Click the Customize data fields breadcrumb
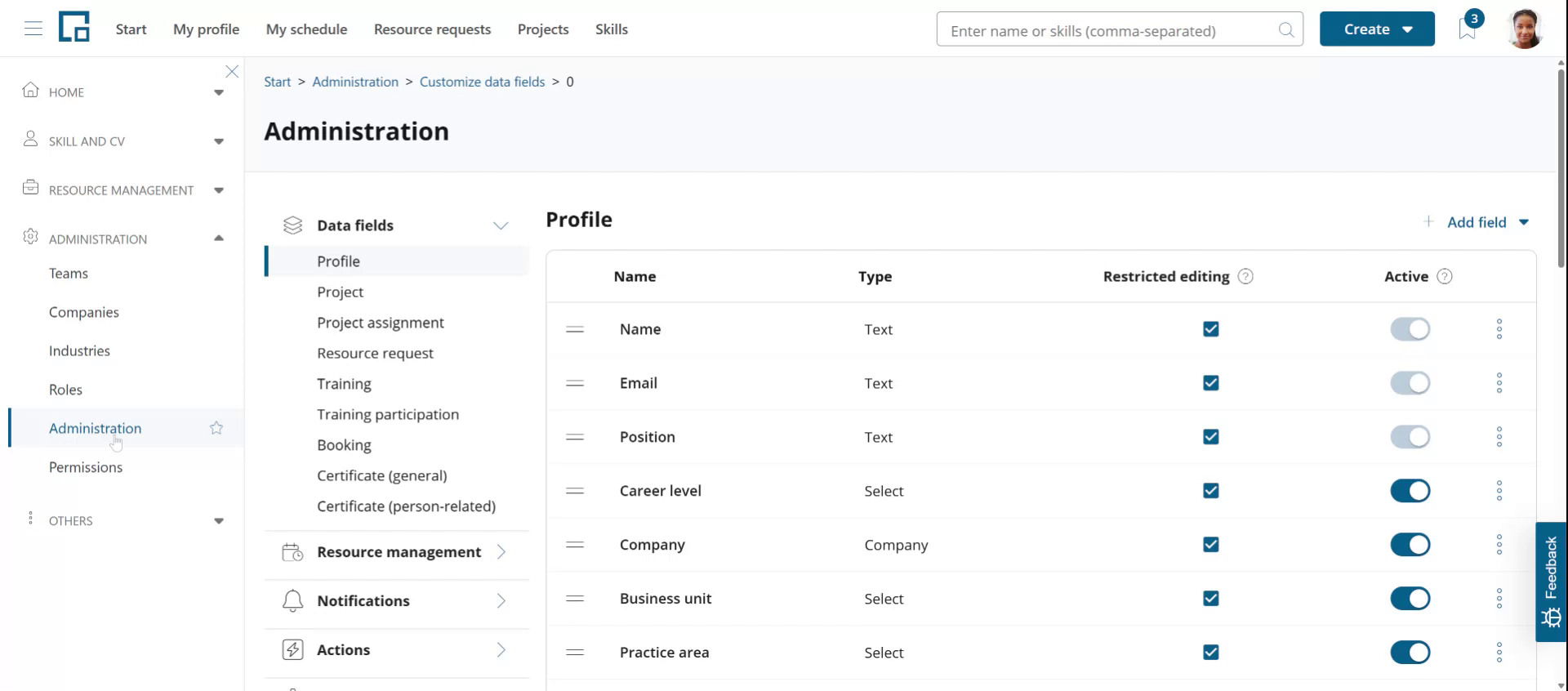Screen dimensions: 1568x691 482,82
